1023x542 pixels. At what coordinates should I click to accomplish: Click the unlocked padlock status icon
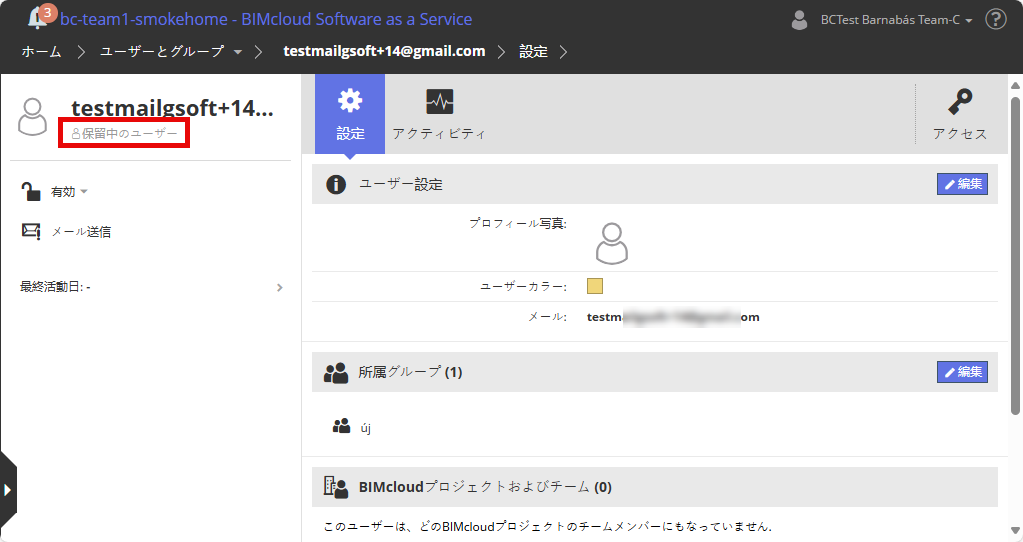coord(31,191)
